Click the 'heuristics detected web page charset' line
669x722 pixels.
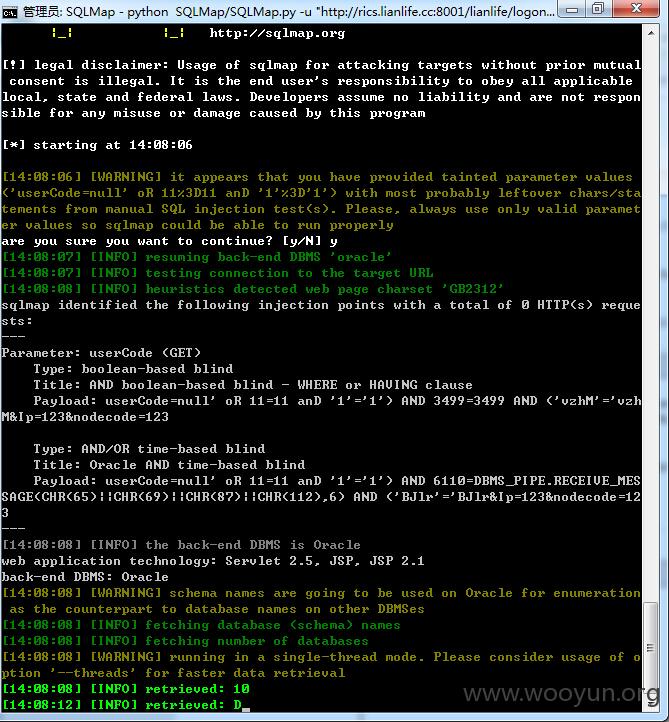click(253, 289)
